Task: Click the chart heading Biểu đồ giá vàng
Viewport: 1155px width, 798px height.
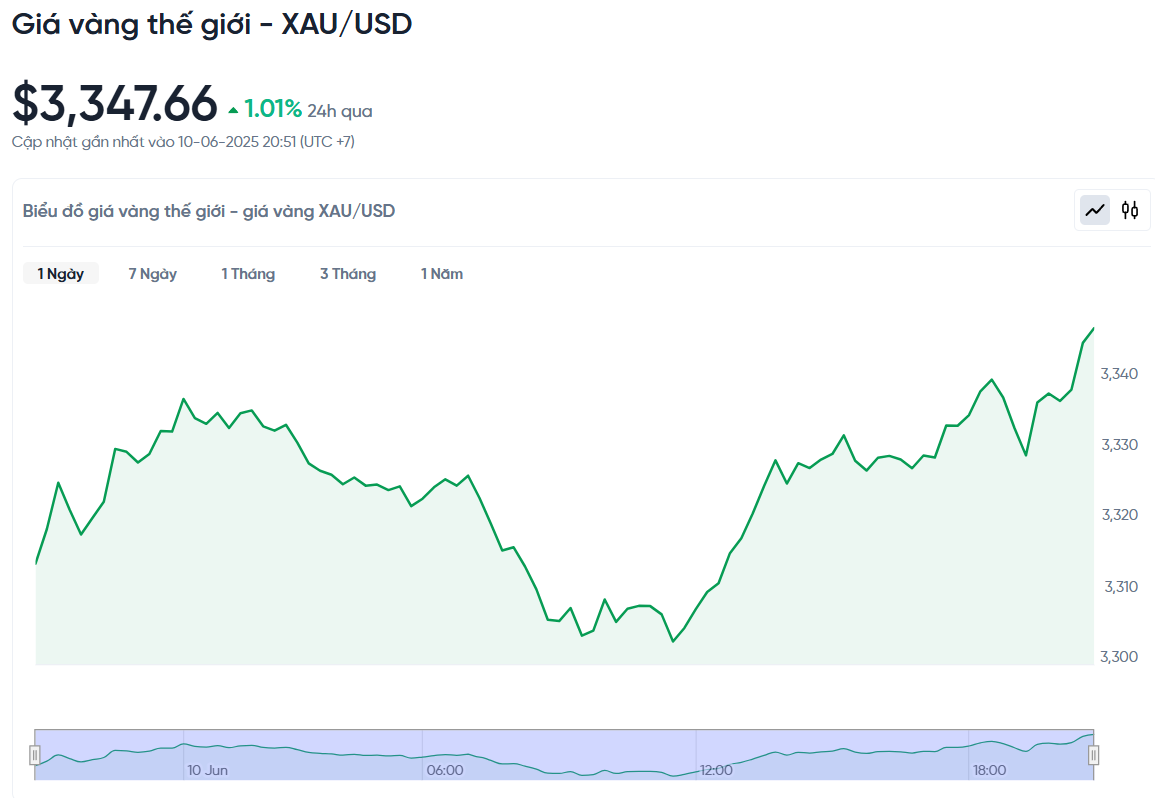Action: tap(208, 211)
